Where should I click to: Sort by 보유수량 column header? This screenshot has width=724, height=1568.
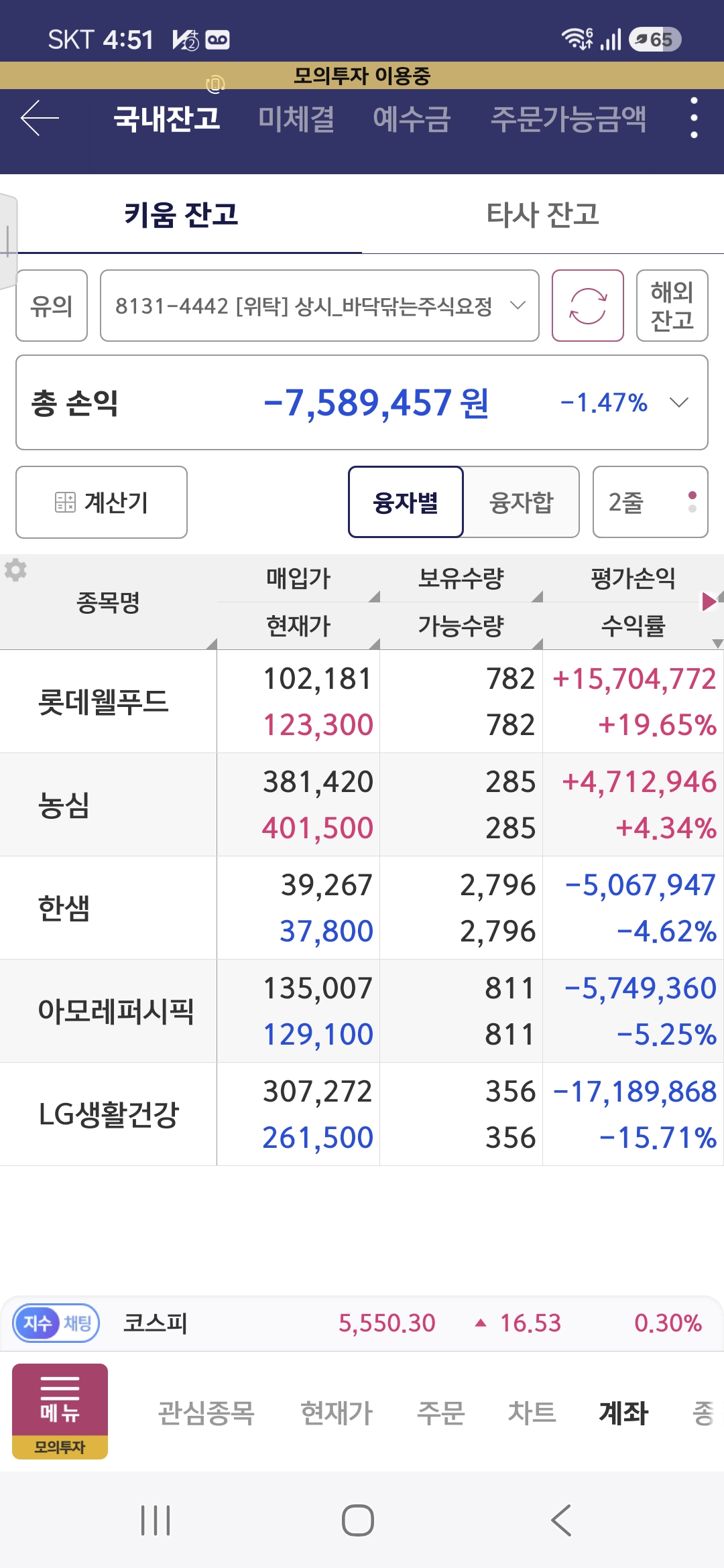461,578
